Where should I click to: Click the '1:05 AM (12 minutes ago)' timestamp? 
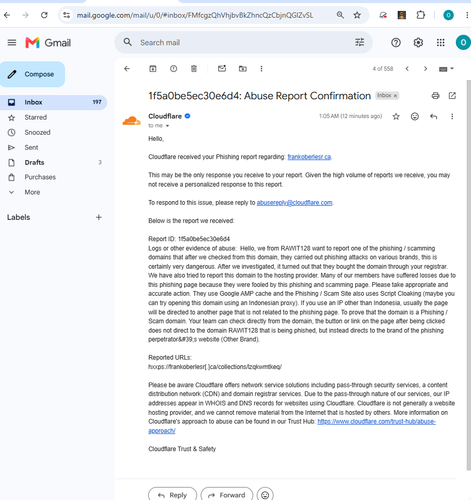click(350, 116)
